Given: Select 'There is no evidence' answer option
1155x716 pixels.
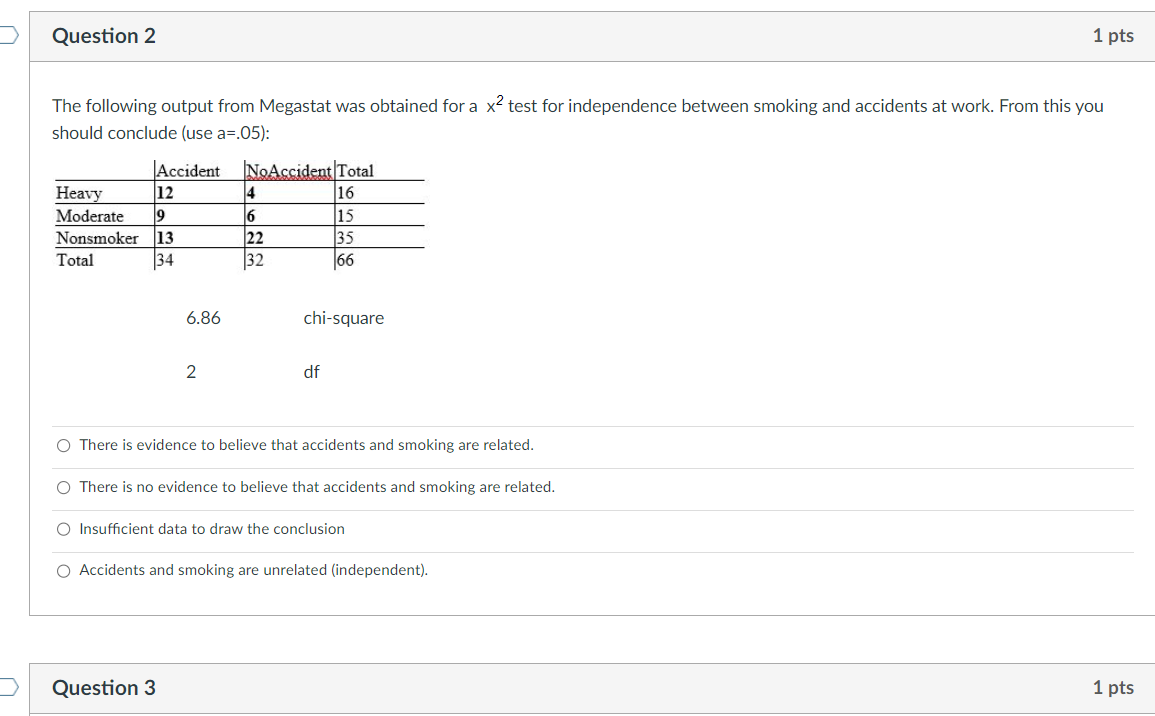Looking at the screenshot, I should [63, 486].
